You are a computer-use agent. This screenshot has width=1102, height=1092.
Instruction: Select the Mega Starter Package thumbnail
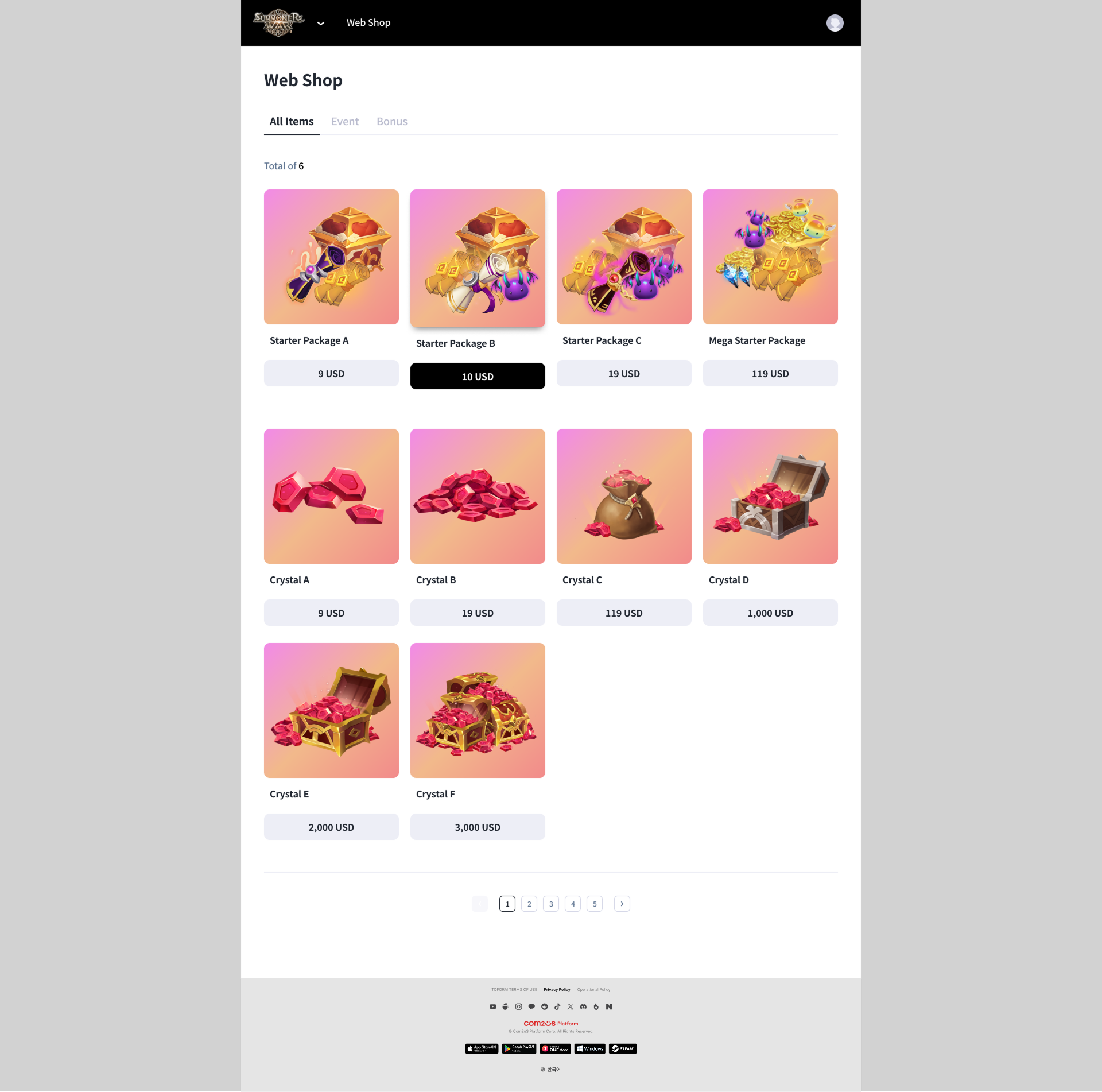point(770,257)
